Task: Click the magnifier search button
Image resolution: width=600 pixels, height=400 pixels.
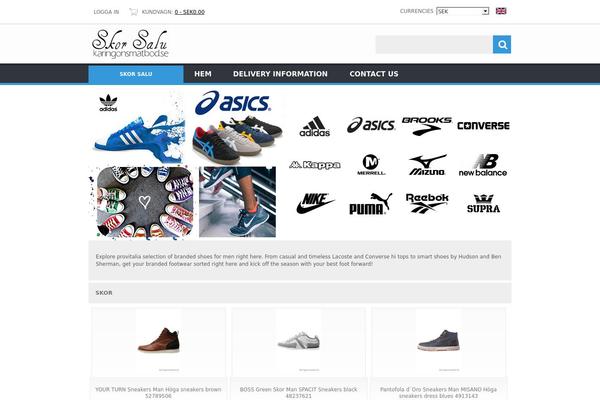Action: [502, 44]
